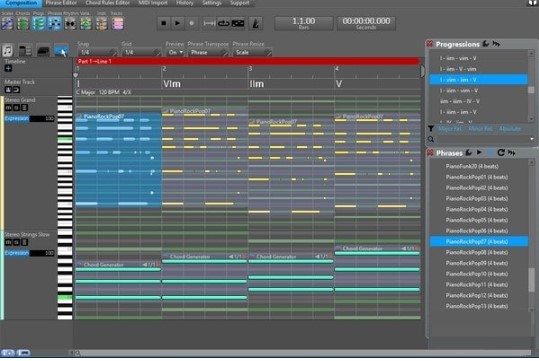539x361 pixels.
Task: Open Stereo Strings Slow track settings icon
Action: pyautogui.click(x=24, y=242)
